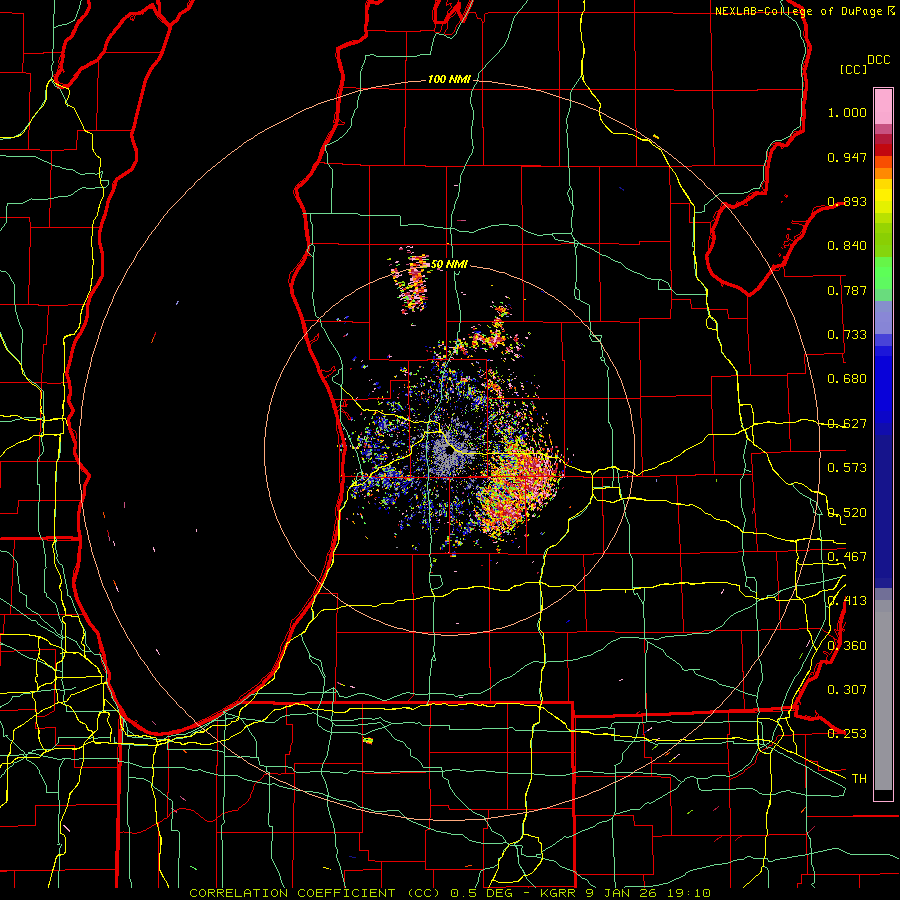Click the isolated echo cluster near 50 NMI label
900x900 pixels.
pyautogui.click(x=411, y=280)
